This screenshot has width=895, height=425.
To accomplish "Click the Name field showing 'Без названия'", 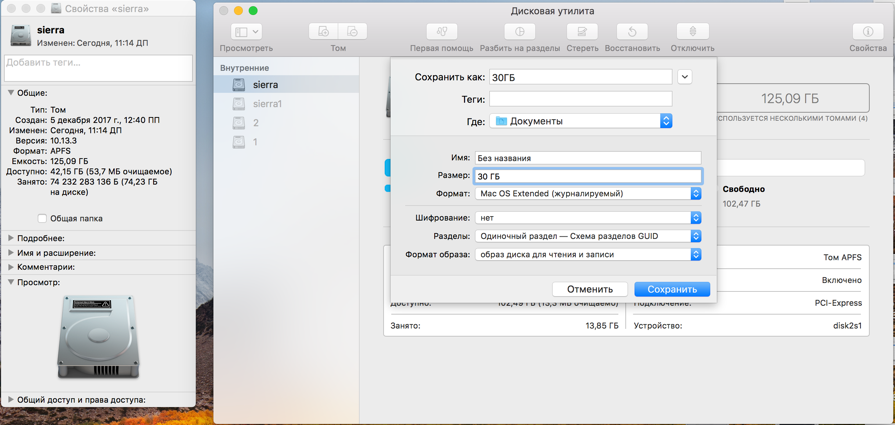I will 588,158.
